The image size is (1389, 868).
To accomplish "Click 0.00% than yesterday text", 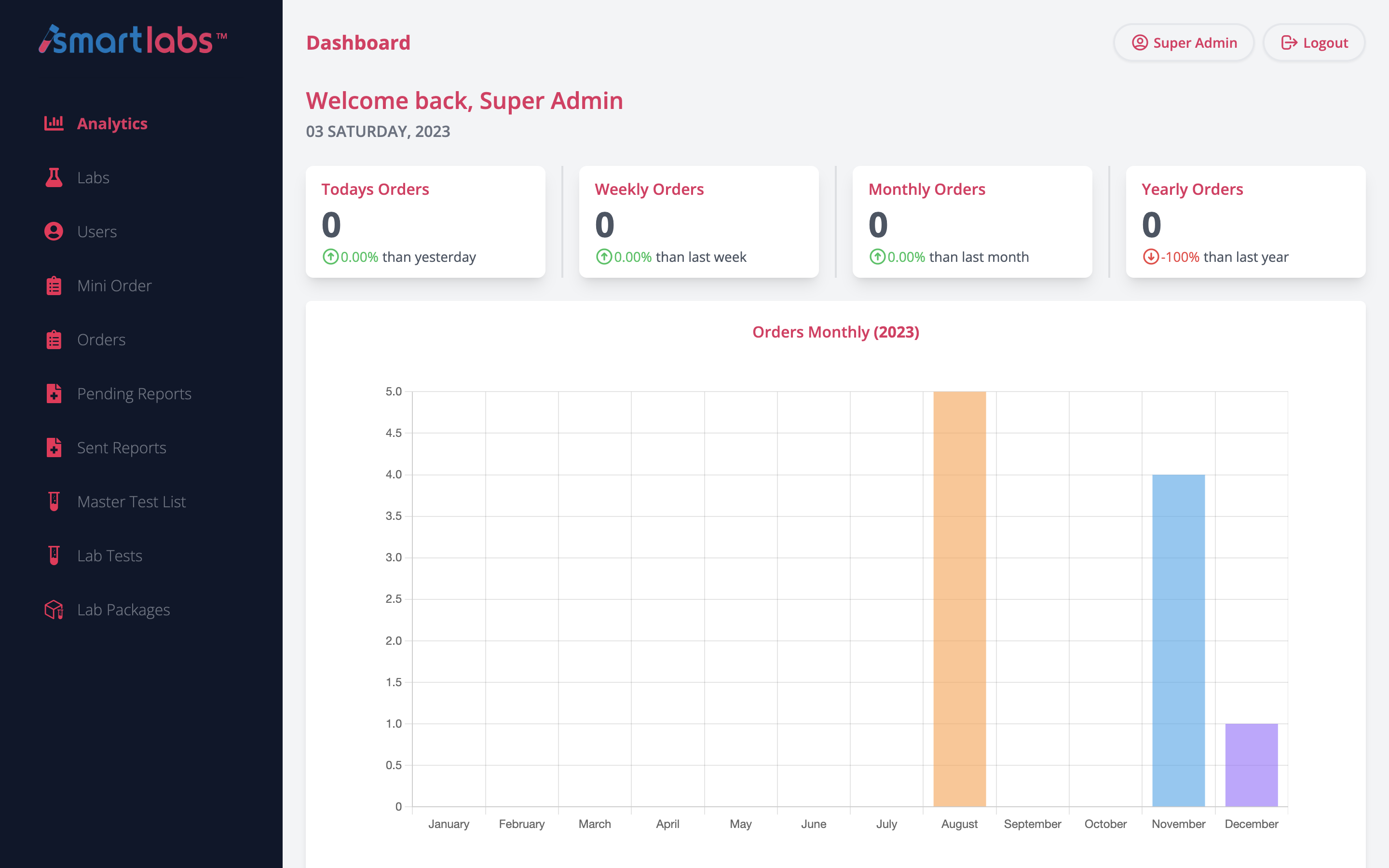I will pyautogui.click(x=408, y=257).
